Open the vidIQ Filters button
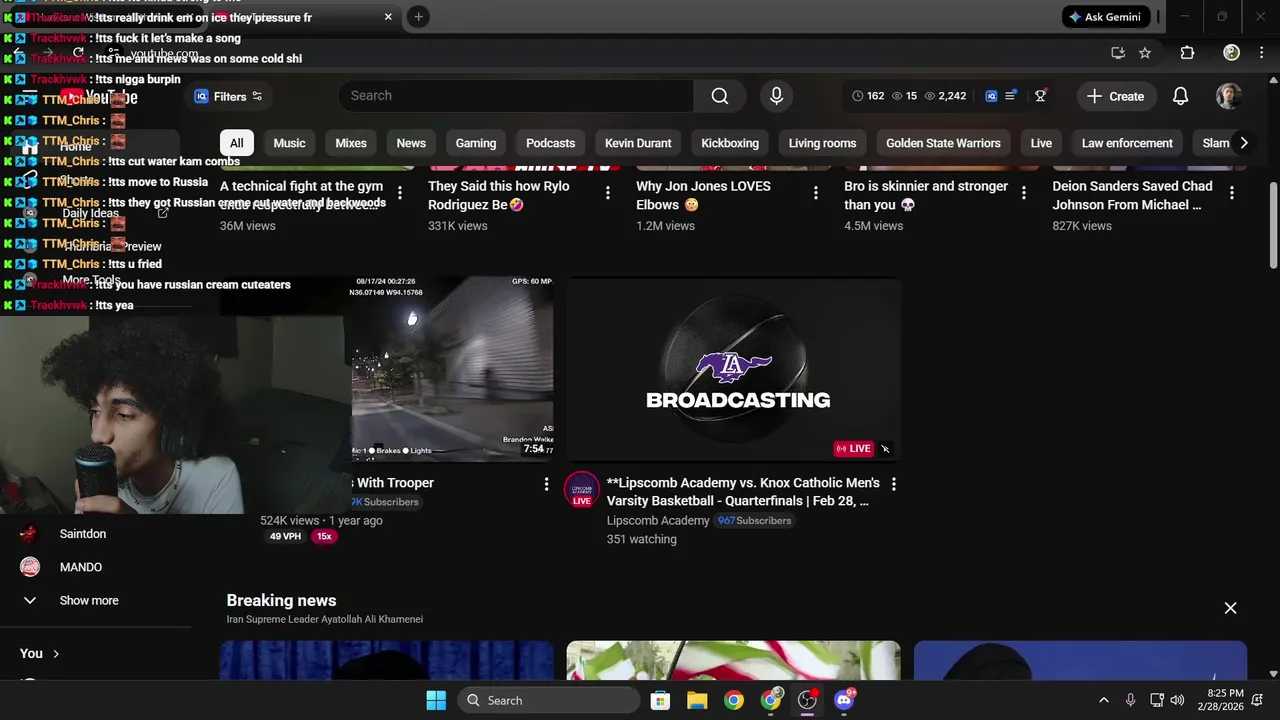Screen dimensions: 1280x720 227,97
